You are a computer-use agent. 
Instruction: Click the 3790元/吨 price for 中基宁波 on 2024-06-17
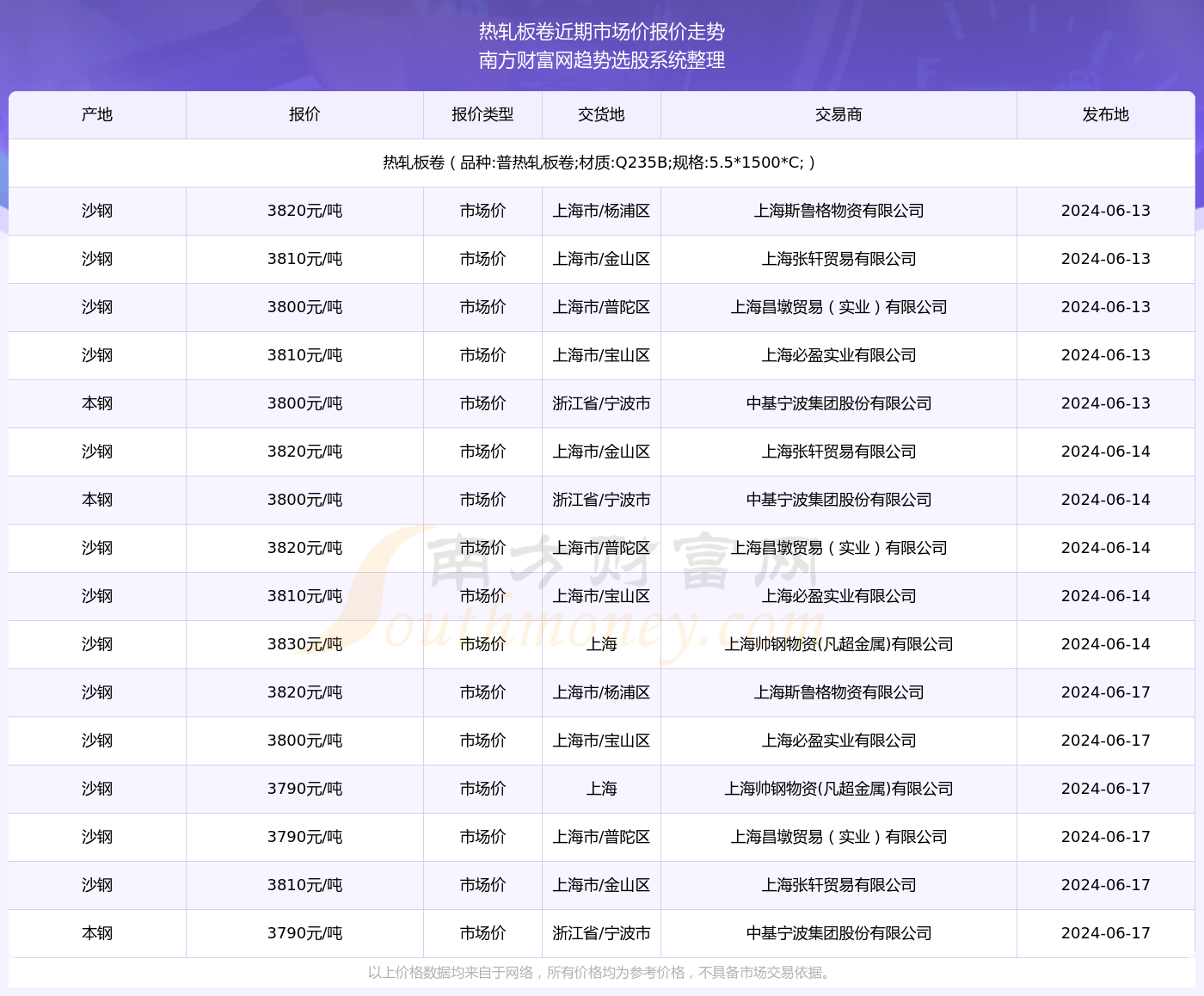click(304, 933)
